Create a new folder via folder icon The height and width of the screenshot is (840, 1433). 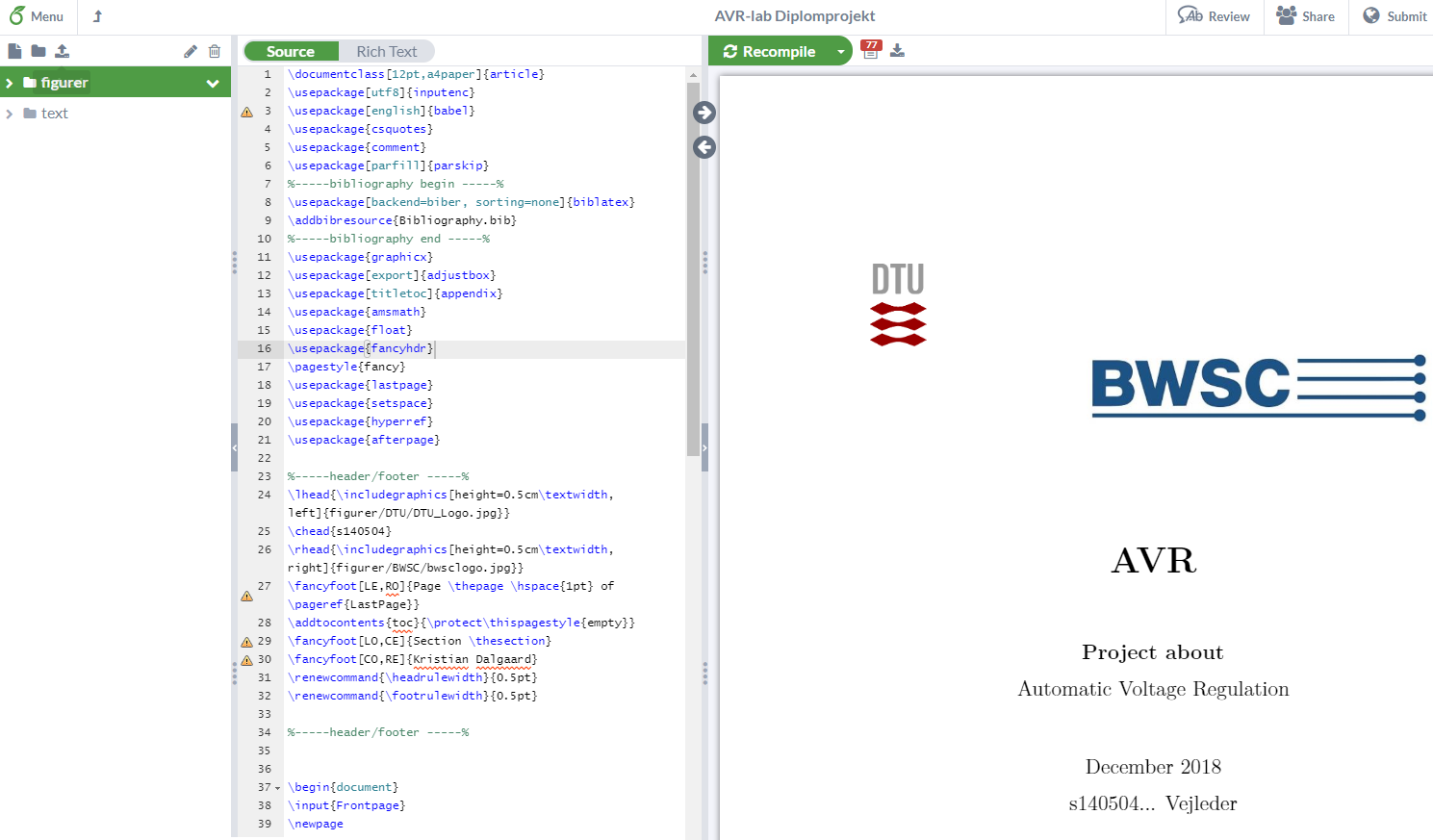pyautogui.click(x=38, y=51)
